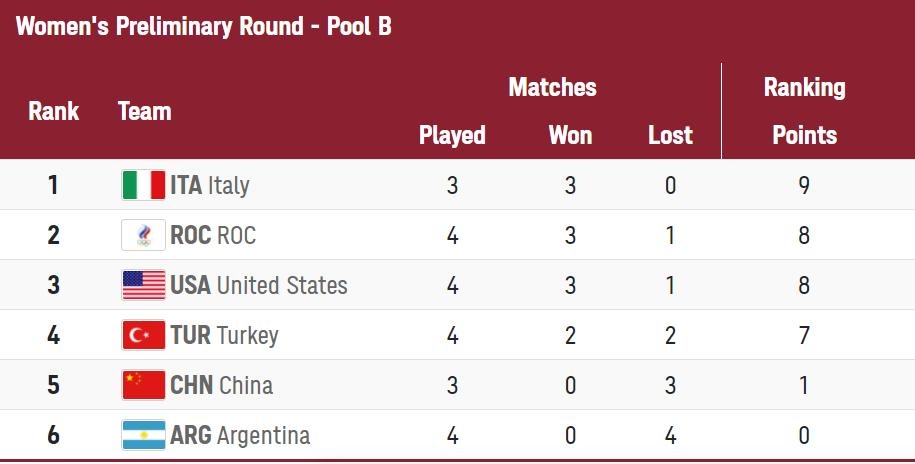Image resolution: width=915 pixels, height=464 pixels.
Task: Click the China flag icon
Action: (x=144, y=385)
